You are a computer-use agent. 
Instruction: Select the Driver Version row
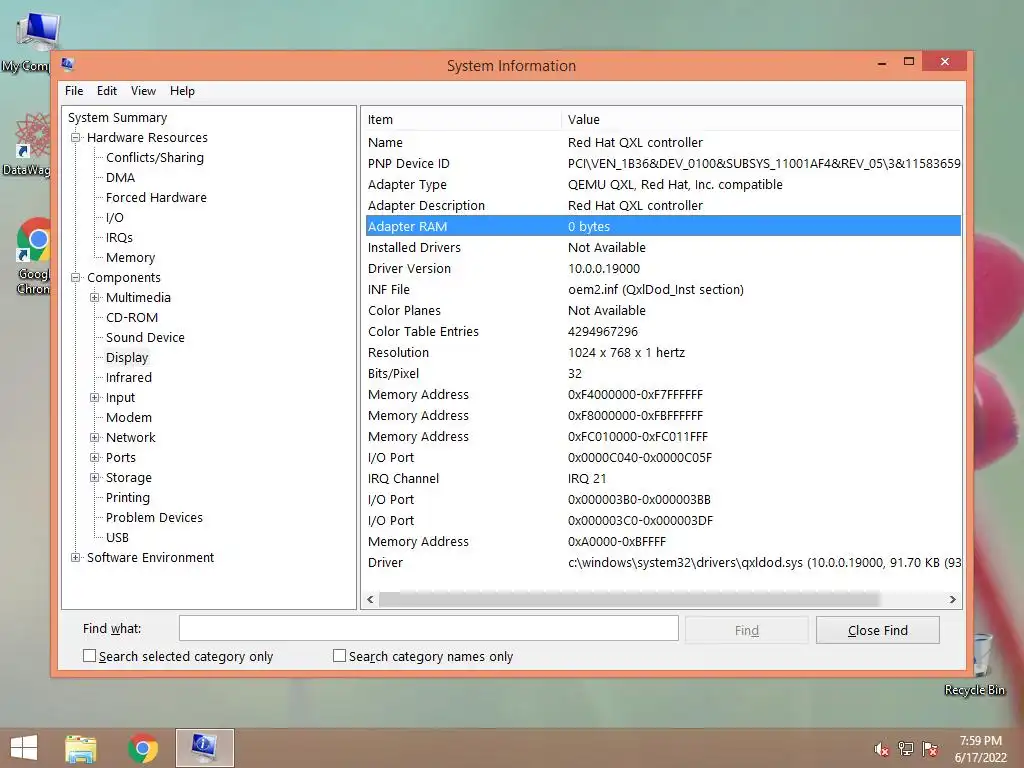663,268
